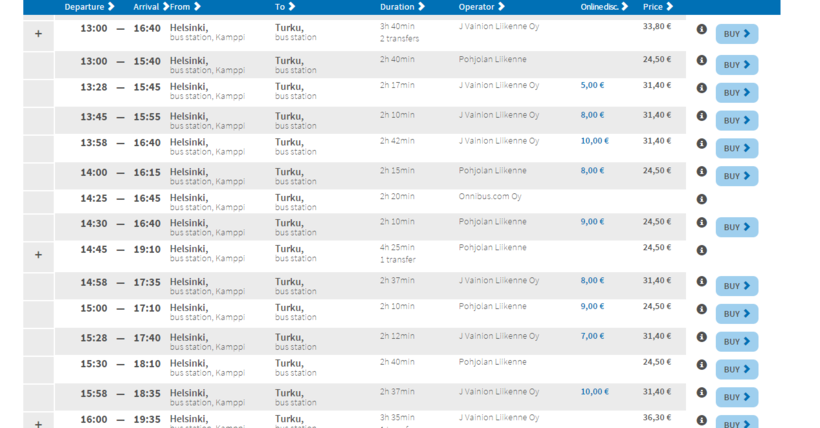Buy ticket for 14:30 departure
Image resolution: width=820 pixels, height=428 pixels.
tap(736, 227)
